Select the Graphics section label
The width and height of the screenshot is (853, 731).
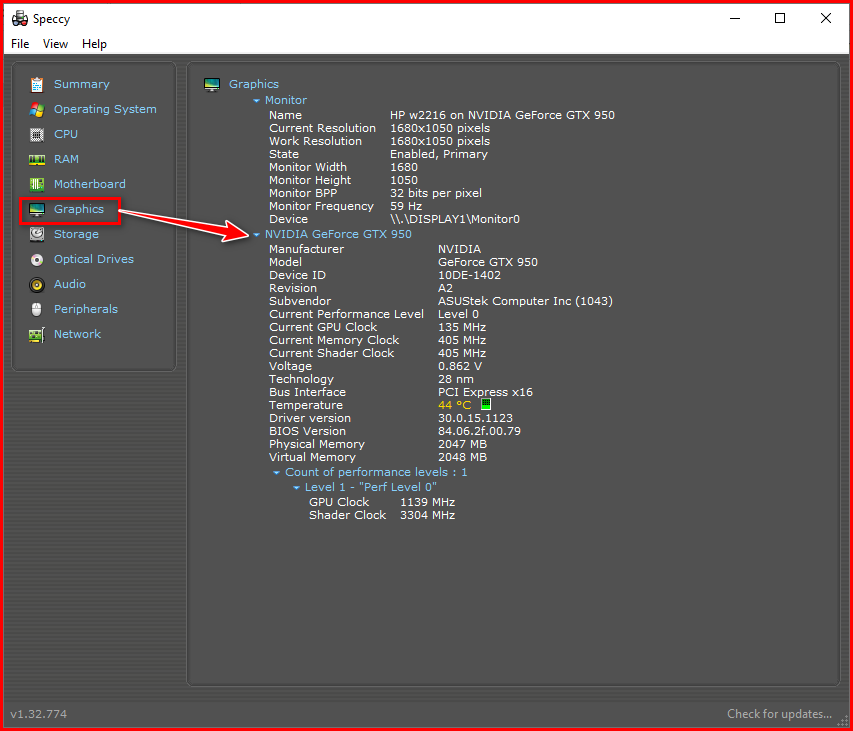click(79, 209)
